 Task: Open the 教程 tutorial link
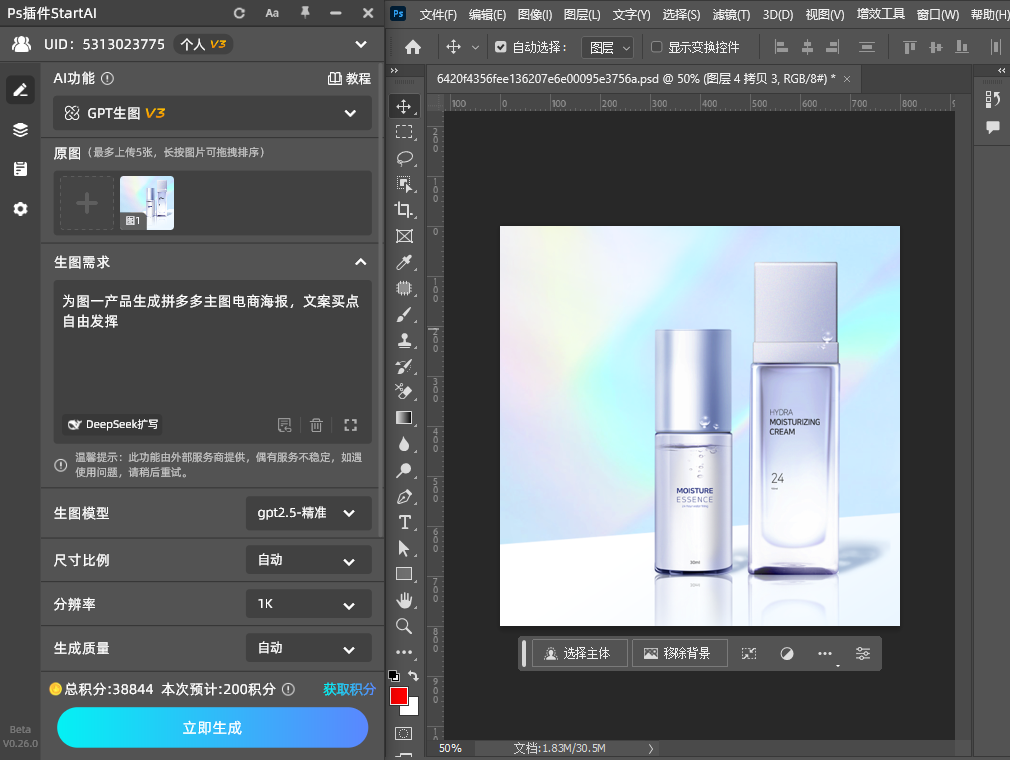[x=349, y=79]
